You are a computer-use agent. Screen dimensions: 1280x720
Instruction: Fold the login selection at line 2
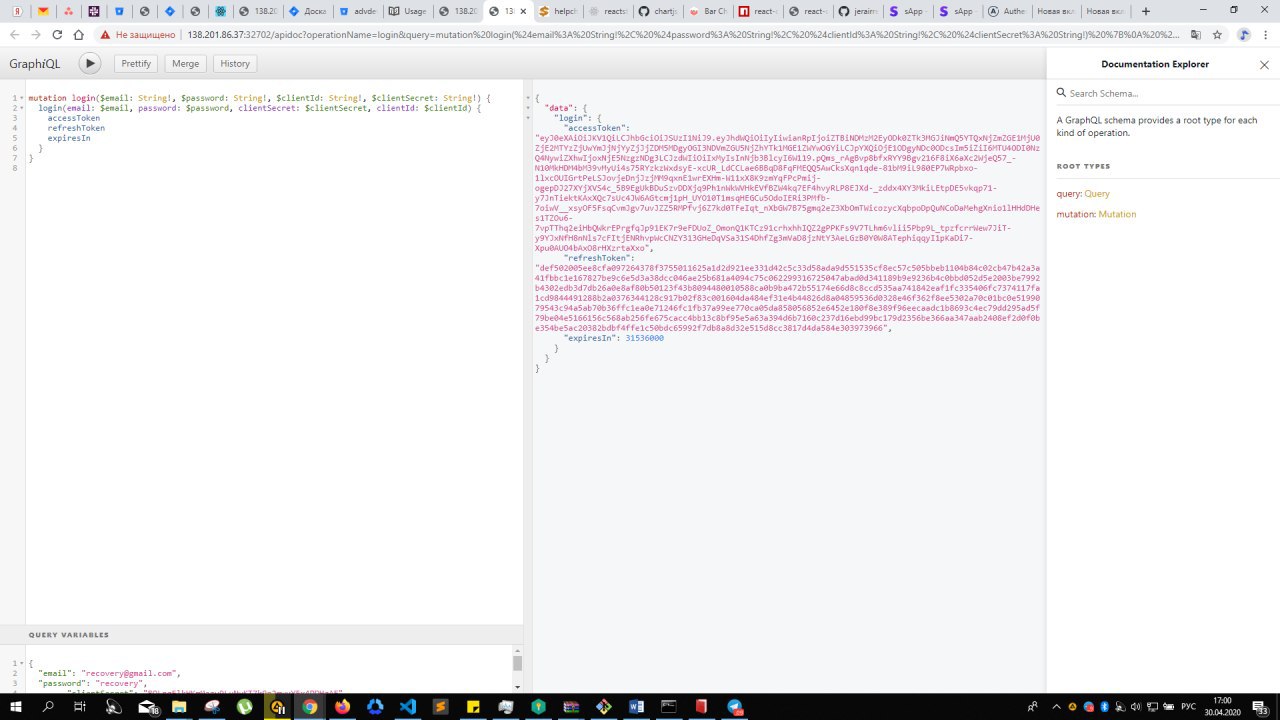pyautogui.click(x=22, y=108)
